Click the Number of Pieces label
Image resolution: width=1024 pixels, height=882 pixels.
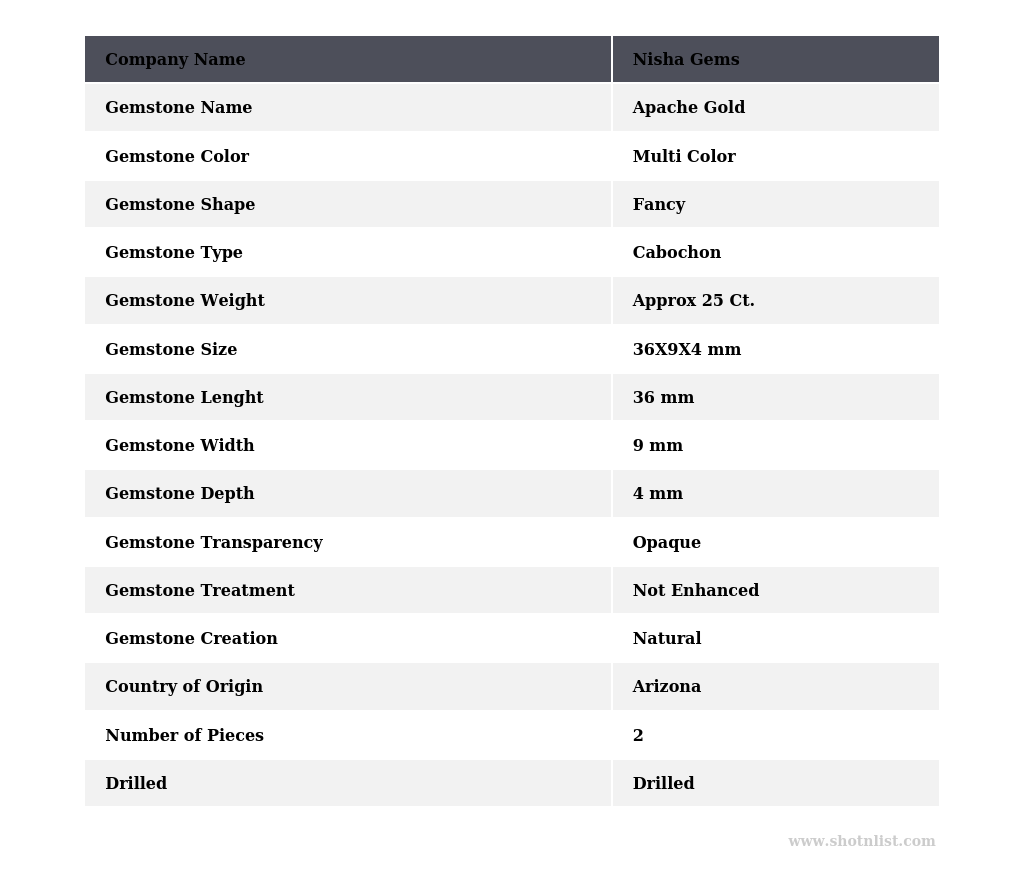pyautogui.click(x=184, y=736)
